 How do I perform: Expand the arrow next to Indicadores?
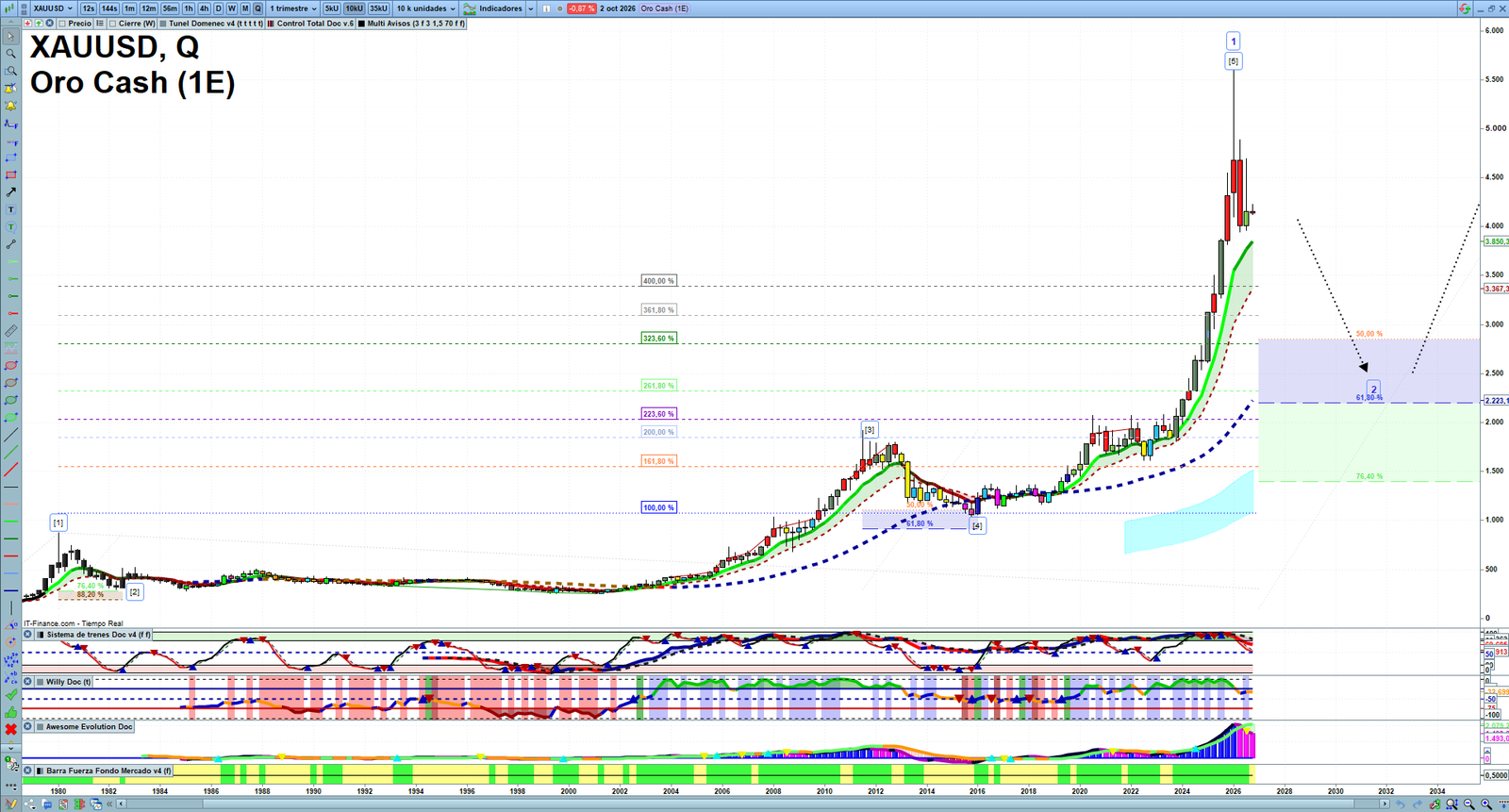[x=530, y=8]
